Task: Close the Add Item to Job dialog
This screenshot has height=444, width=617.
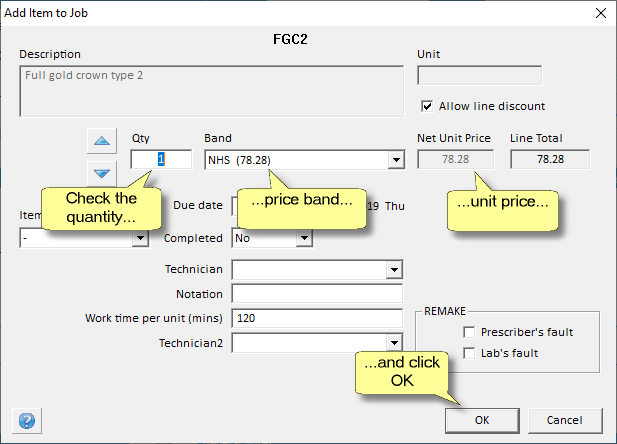Action: tap(600, 12)
